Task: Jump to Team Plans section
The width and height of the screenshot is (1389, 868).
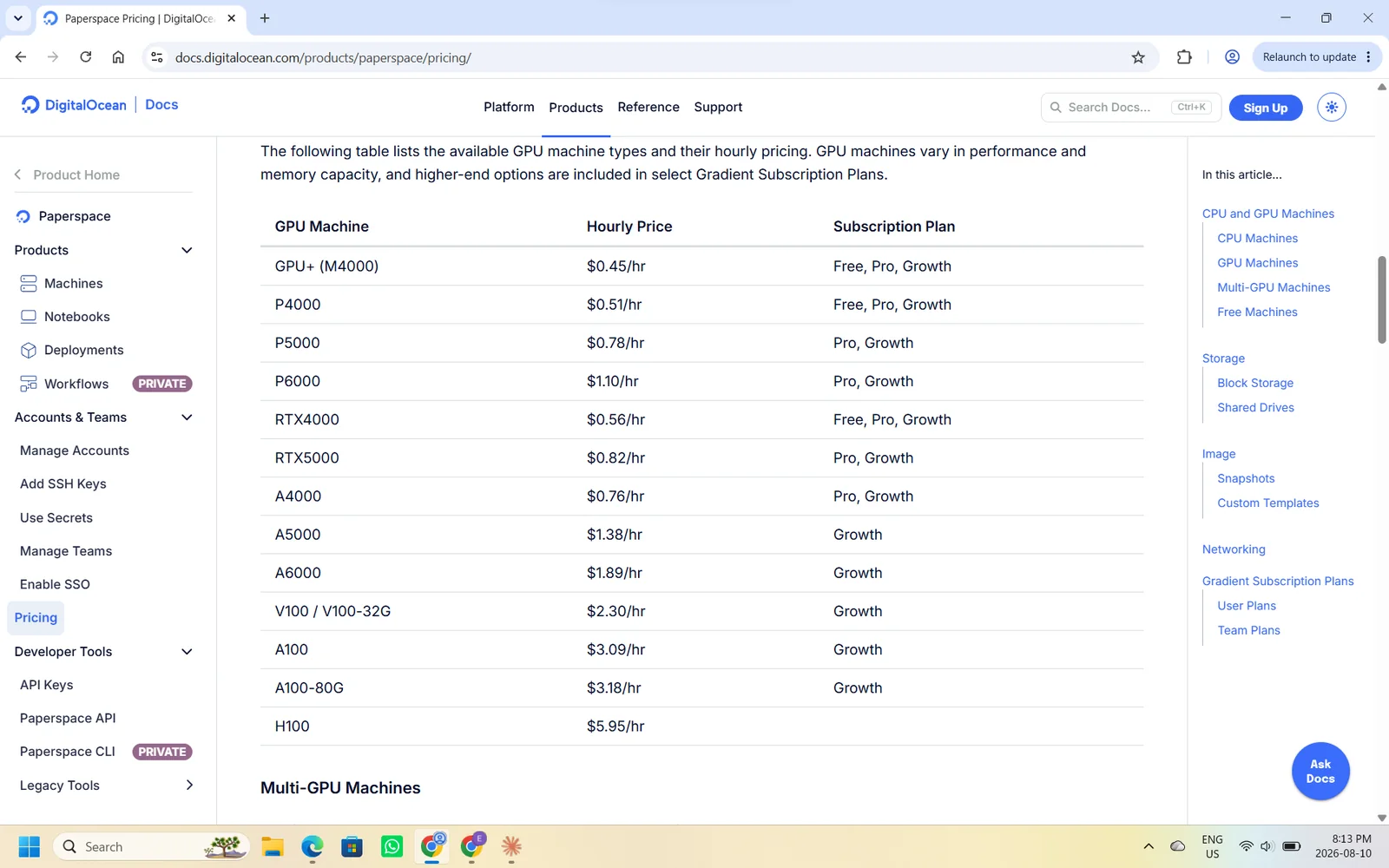Action: 1248,631
